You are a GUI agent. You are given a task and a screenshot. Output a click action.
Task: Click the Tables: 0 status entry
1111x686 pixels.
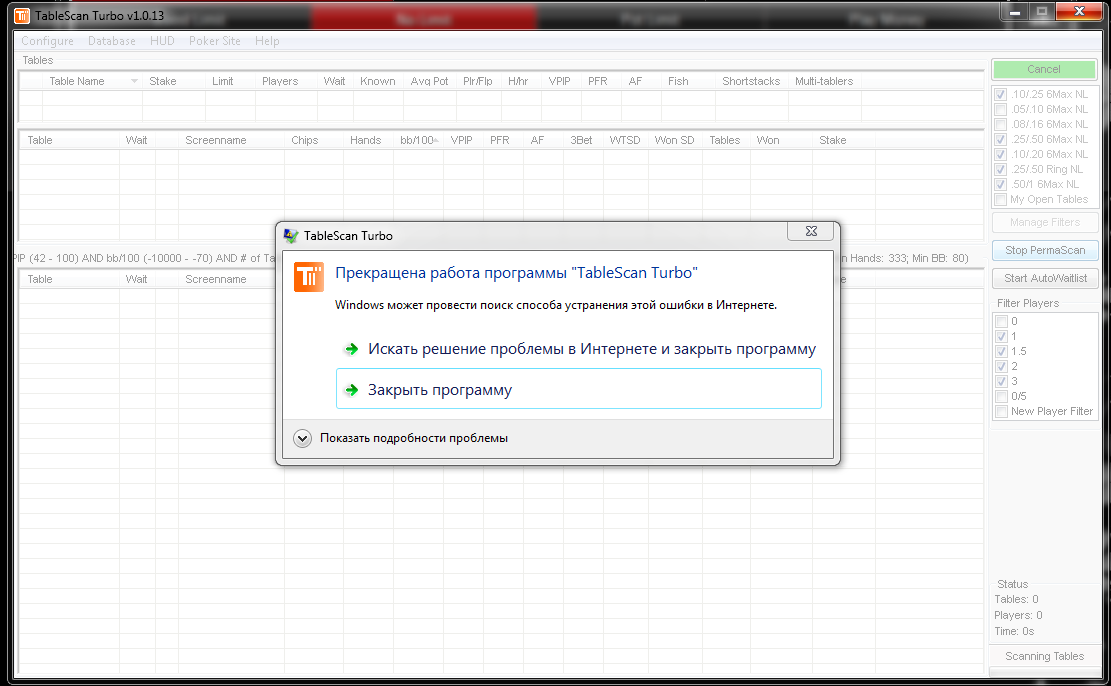(1016, 600)
